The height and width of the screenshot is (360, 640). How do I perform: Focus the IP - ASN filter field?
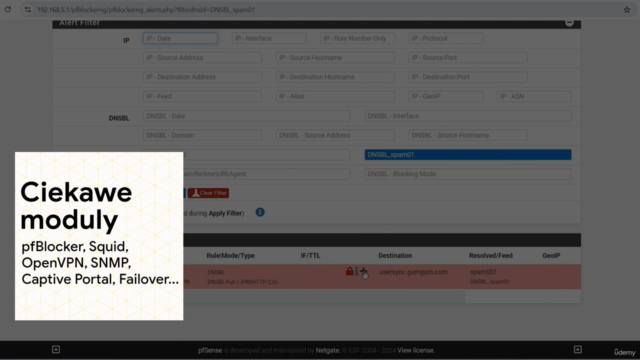tap(534, 96)
